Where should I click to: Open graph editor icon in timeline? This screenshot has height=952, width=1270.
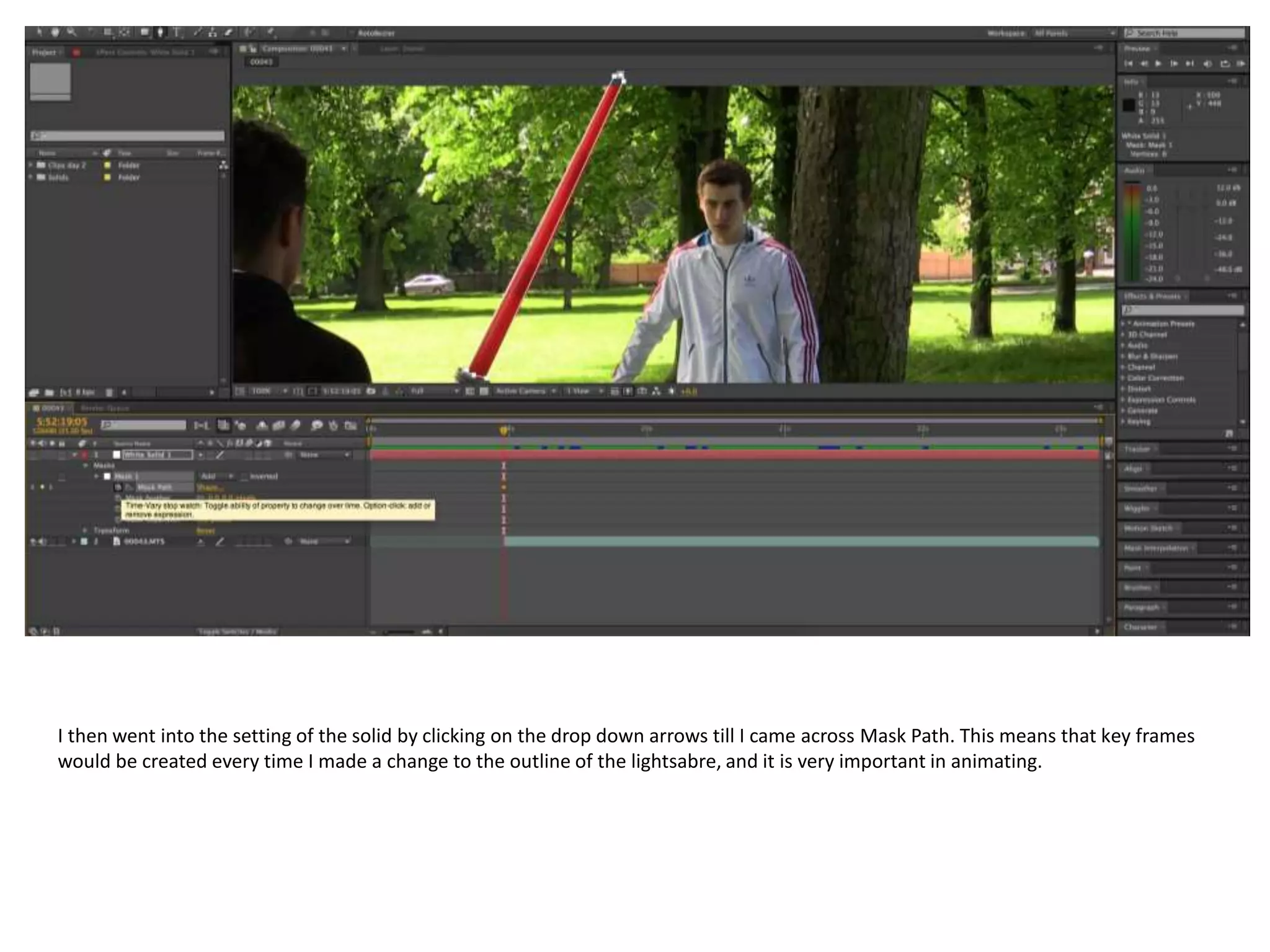click(350, 425)
